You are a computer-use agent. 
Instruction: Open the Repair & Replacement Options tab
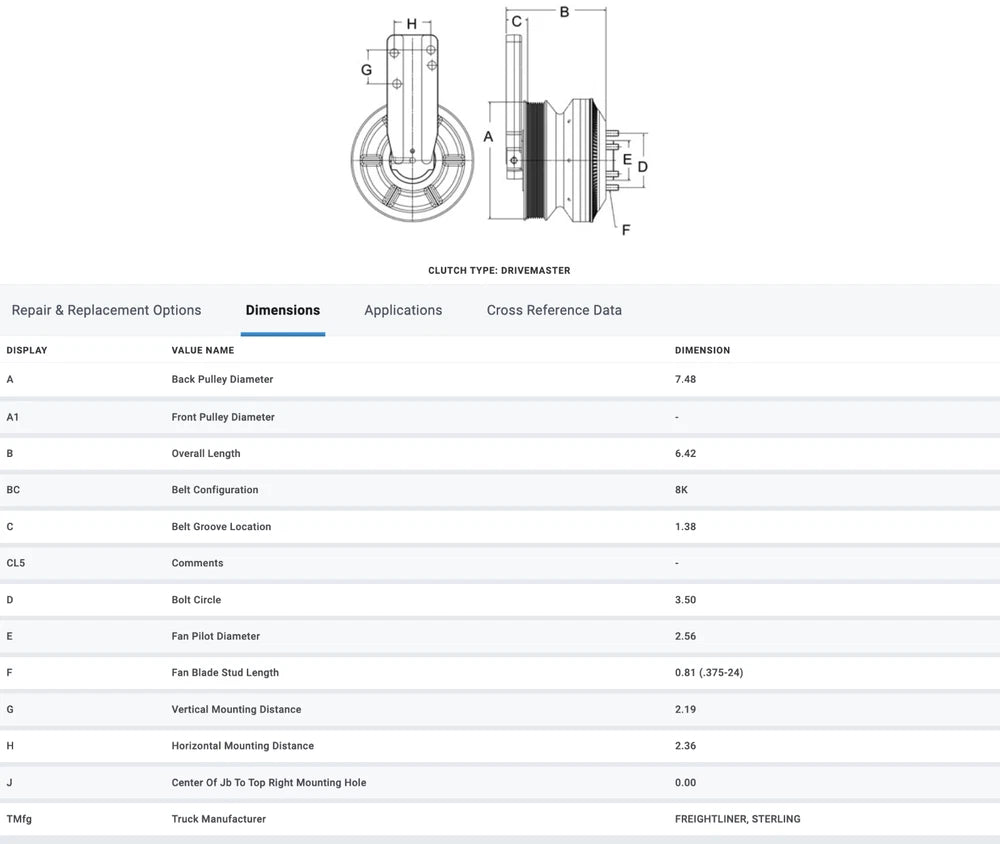point(106,310)
